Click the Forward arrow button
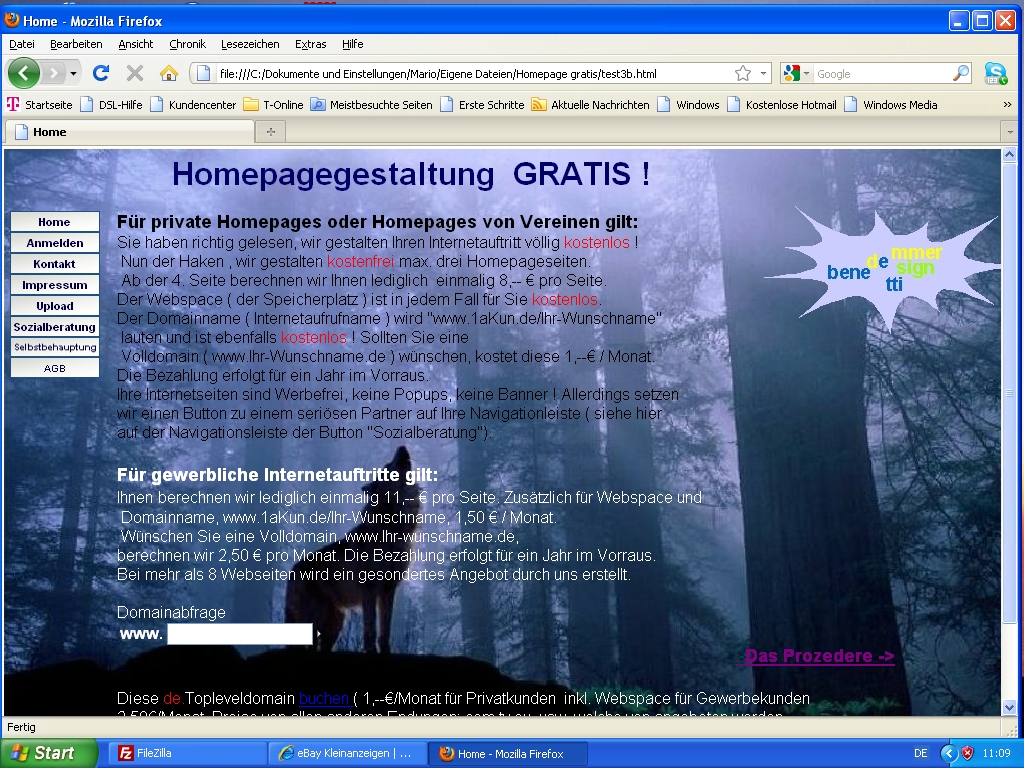This screenshot has width=1024, height=768. point(54,73)
